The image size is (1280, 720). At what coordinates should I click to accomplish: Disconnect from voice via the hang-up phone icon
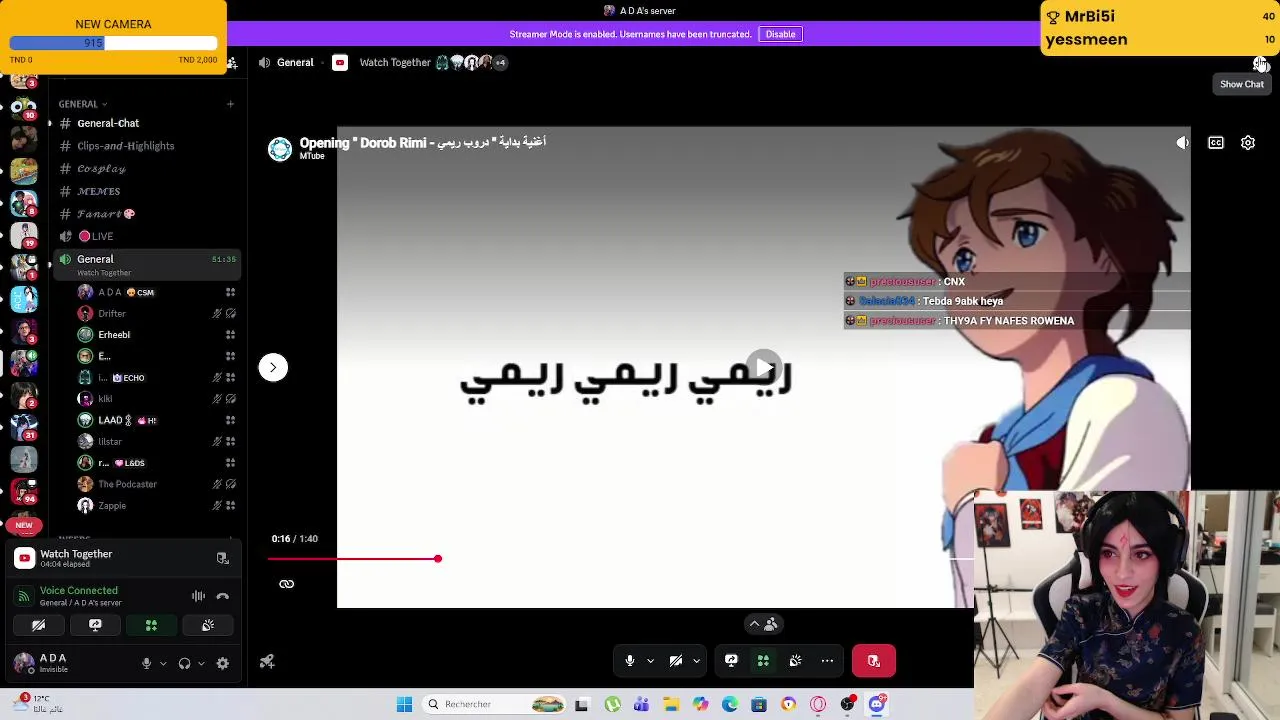[223, 596]
